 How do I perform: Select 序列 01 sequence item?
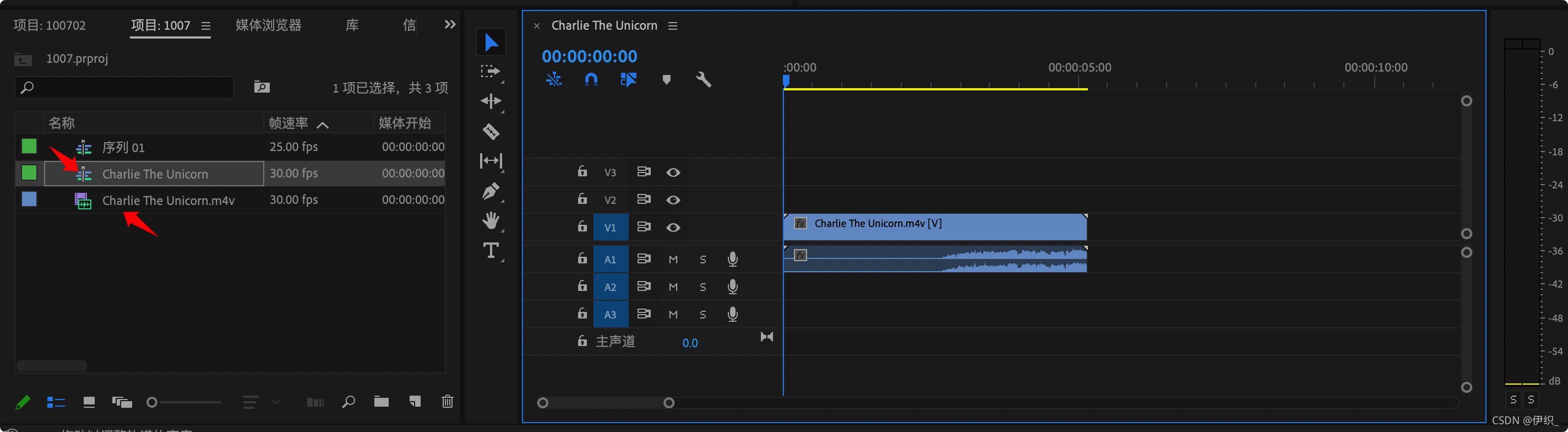click(123, 148)
